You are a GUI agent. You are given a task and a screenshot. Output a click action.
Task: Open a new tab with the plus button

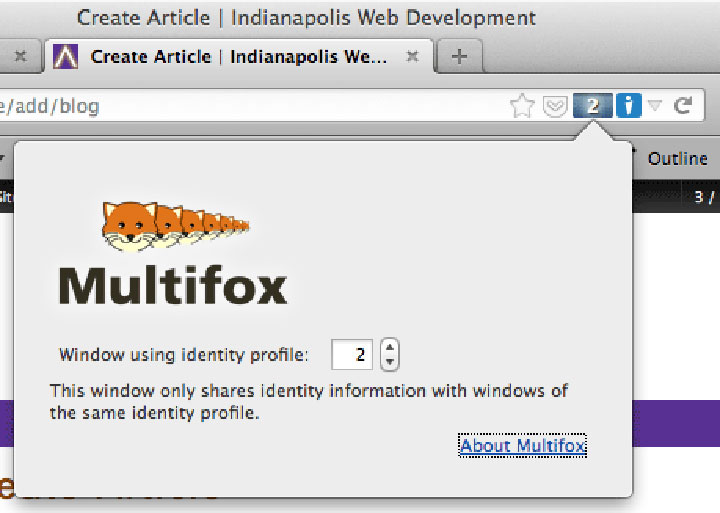click(459, 56)
